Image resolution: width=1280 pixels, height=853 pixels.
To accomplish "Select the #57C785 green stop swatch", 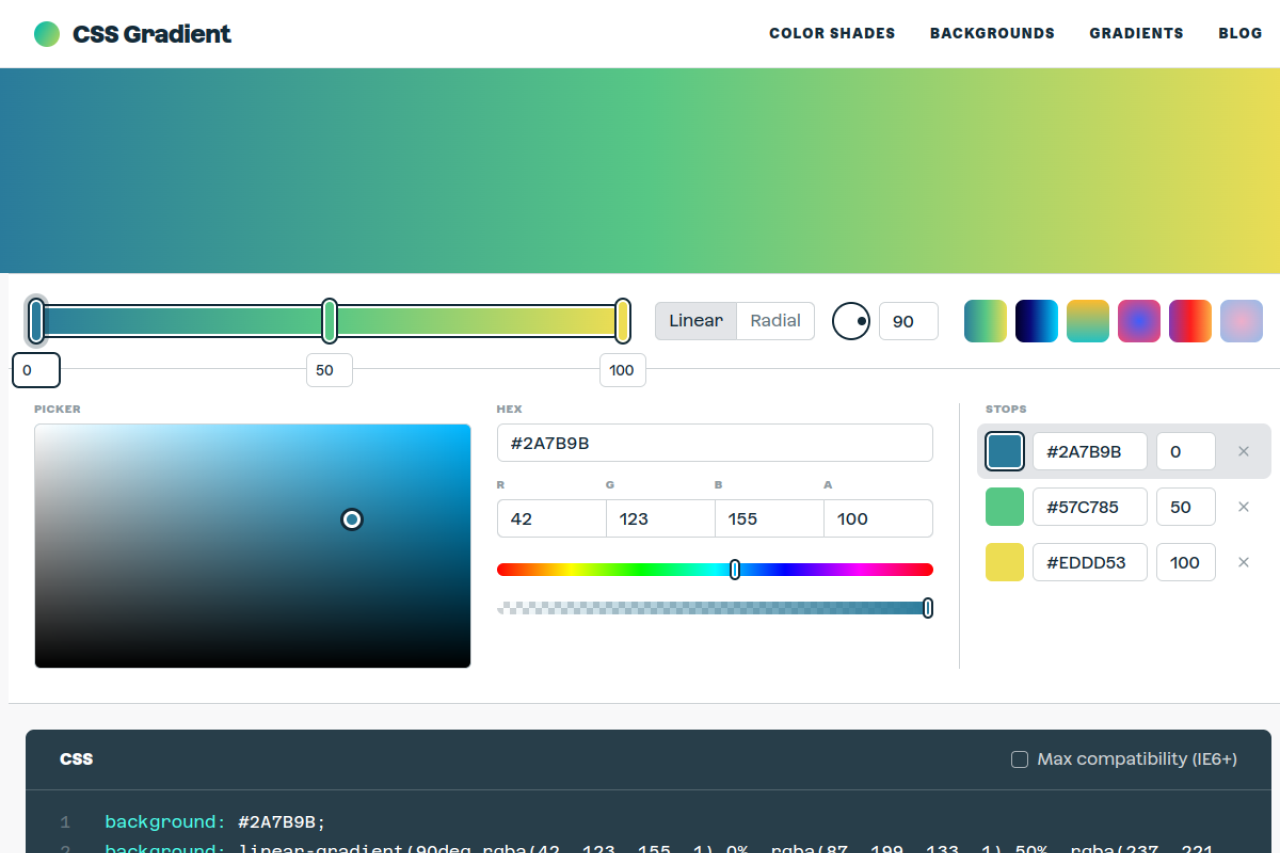I will tap(1005, 507).
